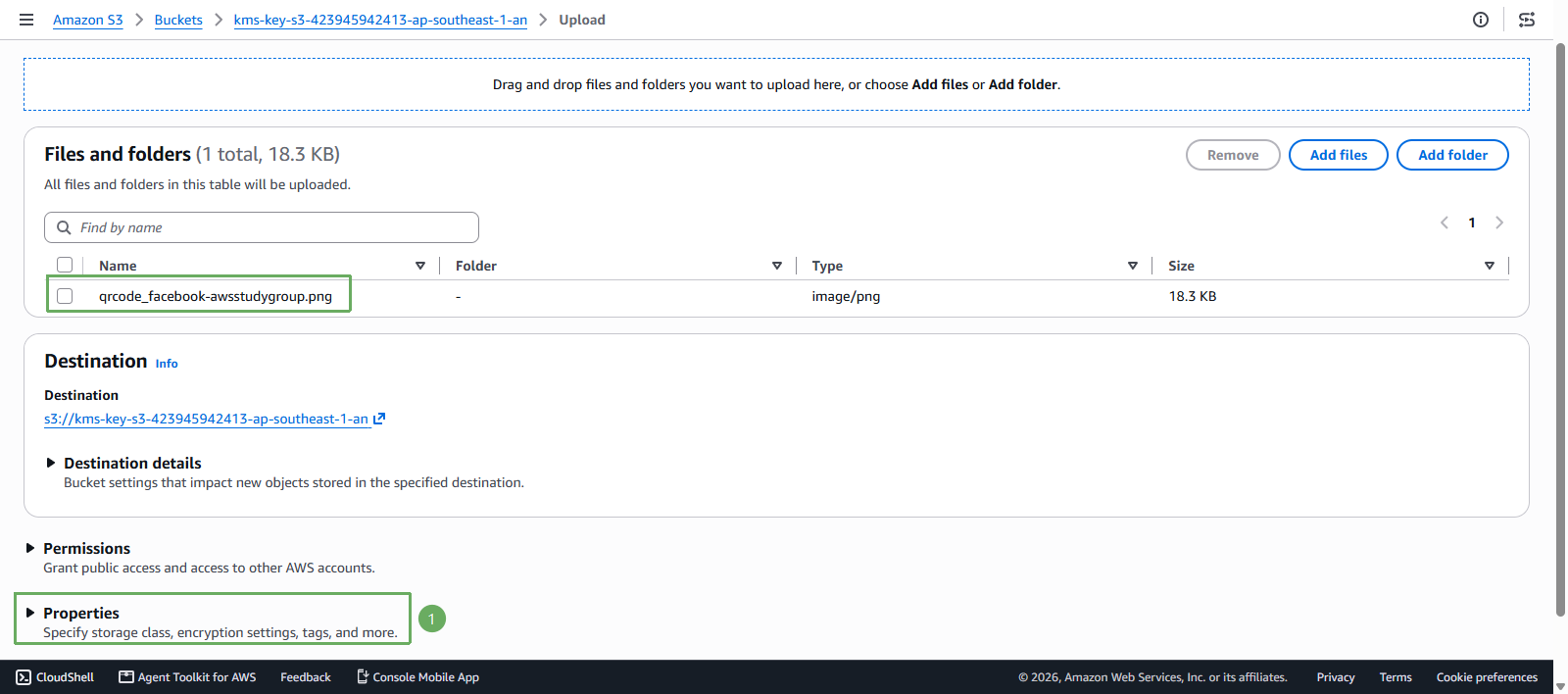This screenshot has width=1568, height=694.
Task: Open the hamburger navigation menu
Action: coord(26,20)
